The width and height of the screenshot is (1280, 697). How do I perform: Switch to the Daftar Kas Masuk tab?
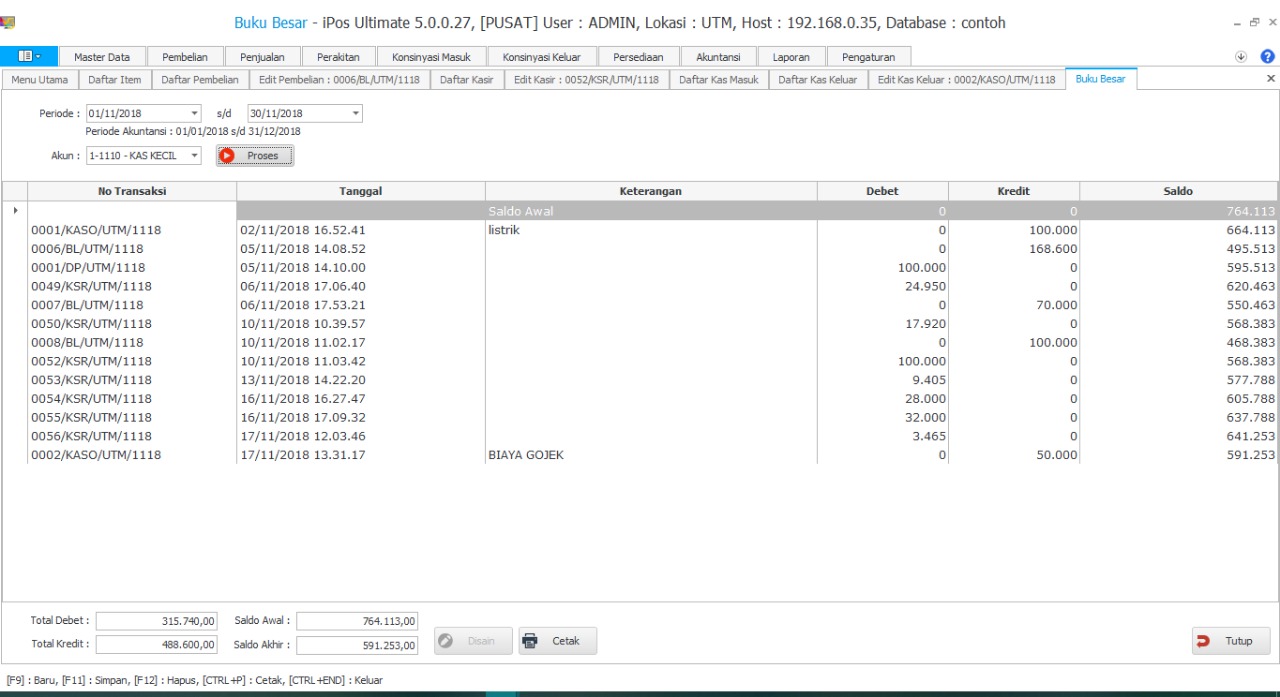(718, 79)
